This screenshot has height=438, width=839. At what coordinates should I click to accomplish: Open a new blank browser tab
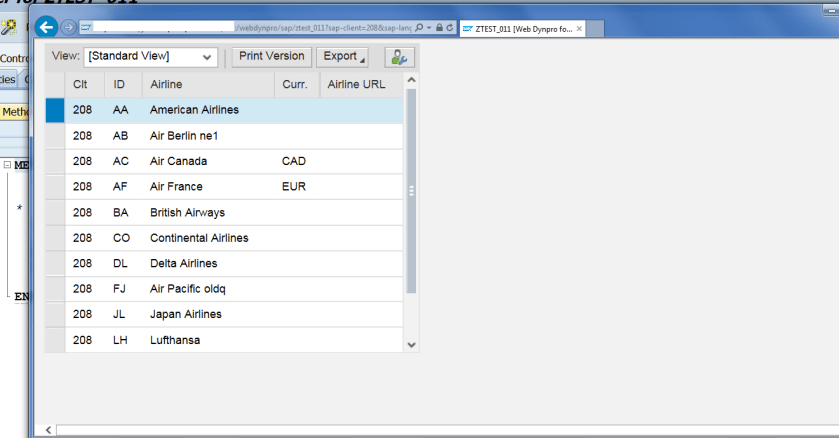[595, 29]
